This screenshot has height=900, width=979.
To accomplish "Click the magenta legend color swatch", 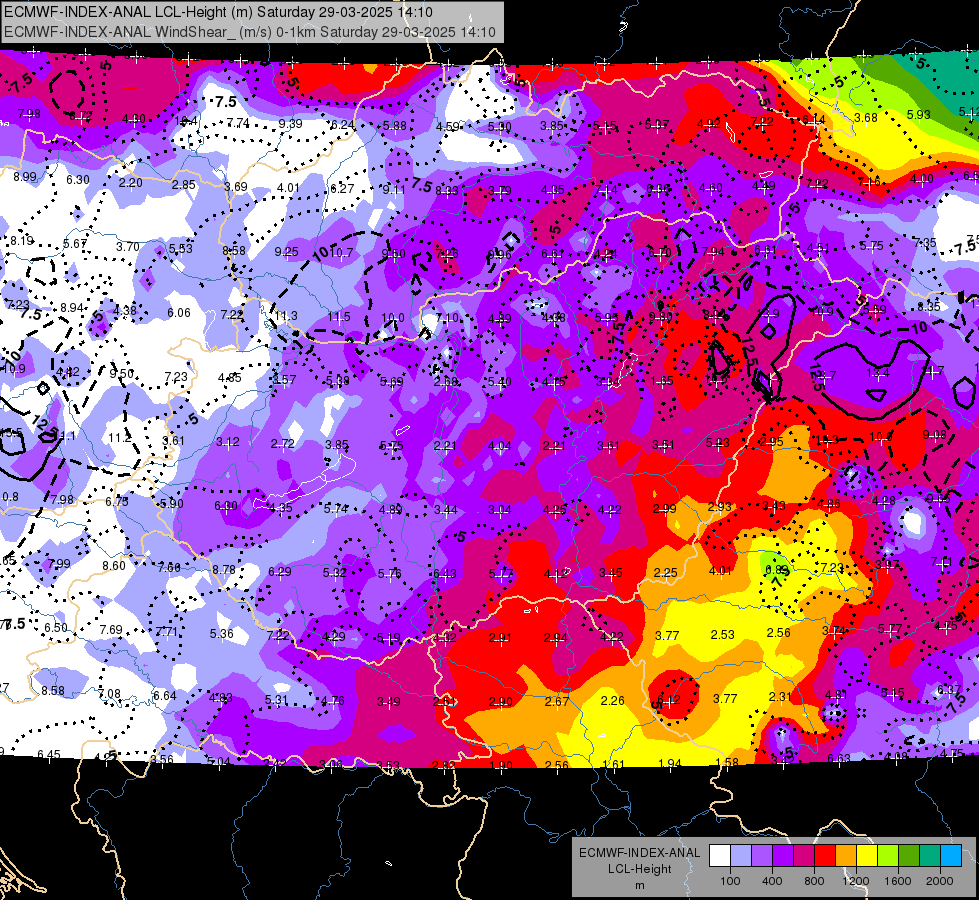I will [x=804, y=855].
